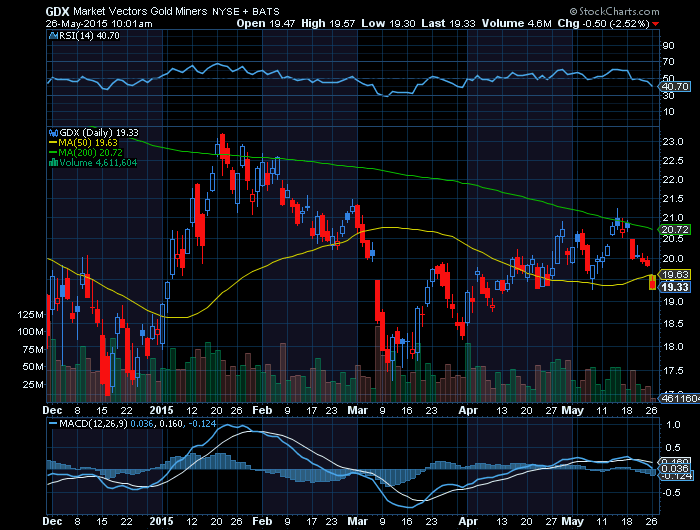Click the green line marker for MA(200)
The image size is (700, 530).
tap(53, 153)
